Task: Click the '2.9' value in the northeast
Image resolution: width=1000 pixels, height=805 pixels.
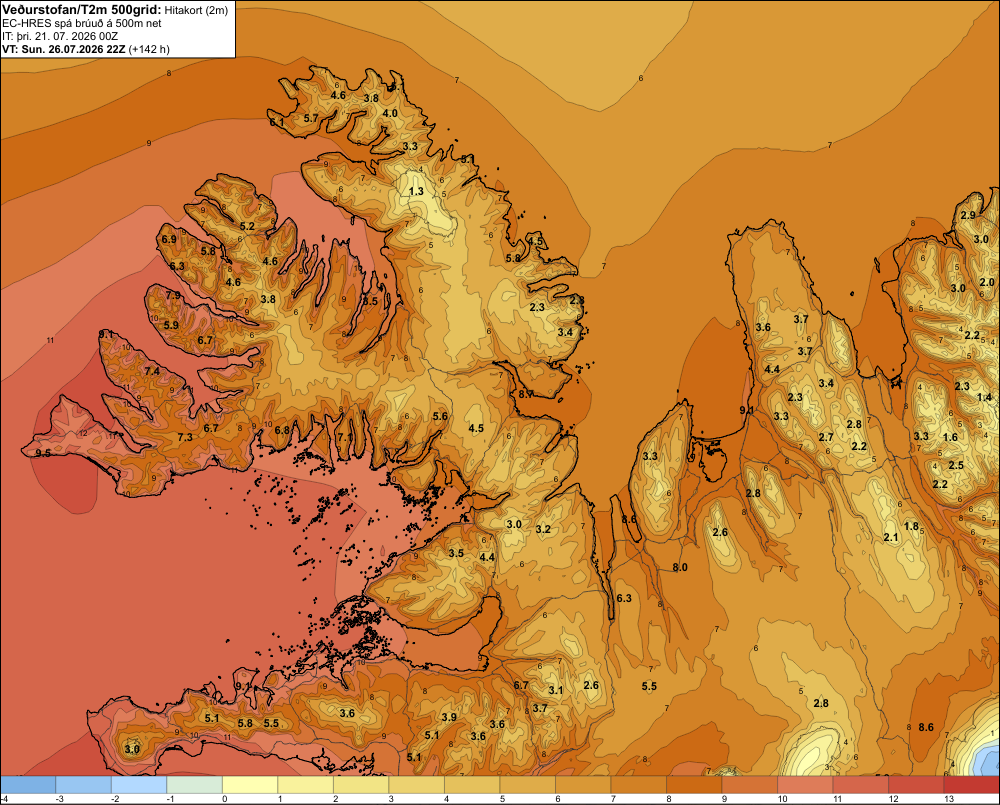Action: [968, 216]
